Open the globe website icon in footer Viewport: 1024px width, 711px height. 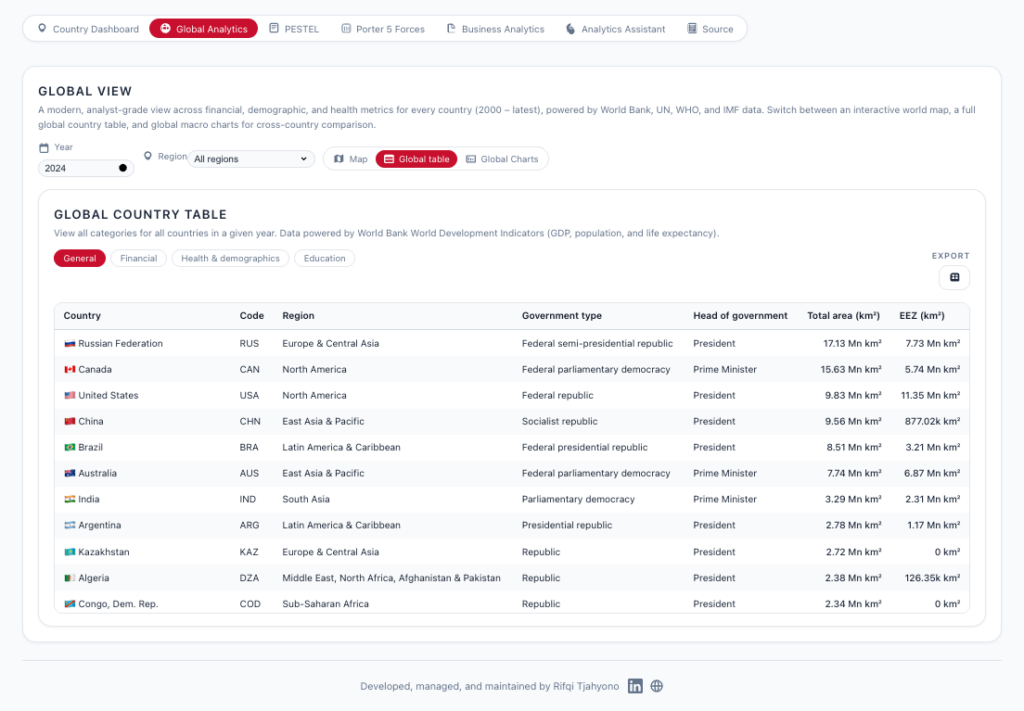pos(657,686)
